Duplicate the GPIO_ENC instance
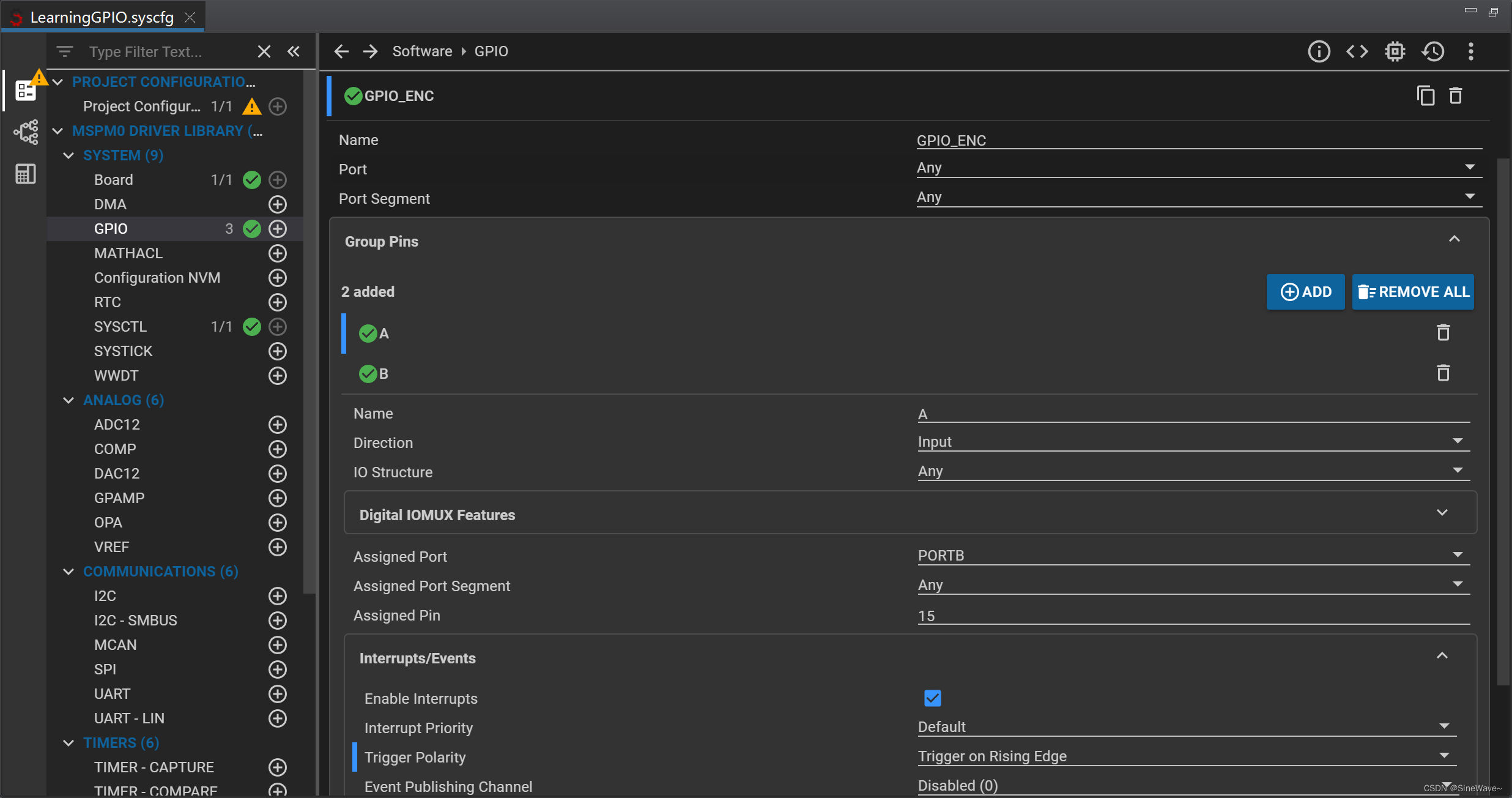The height and width of the screenshot is (798, 1512). tap(1425, 96)
